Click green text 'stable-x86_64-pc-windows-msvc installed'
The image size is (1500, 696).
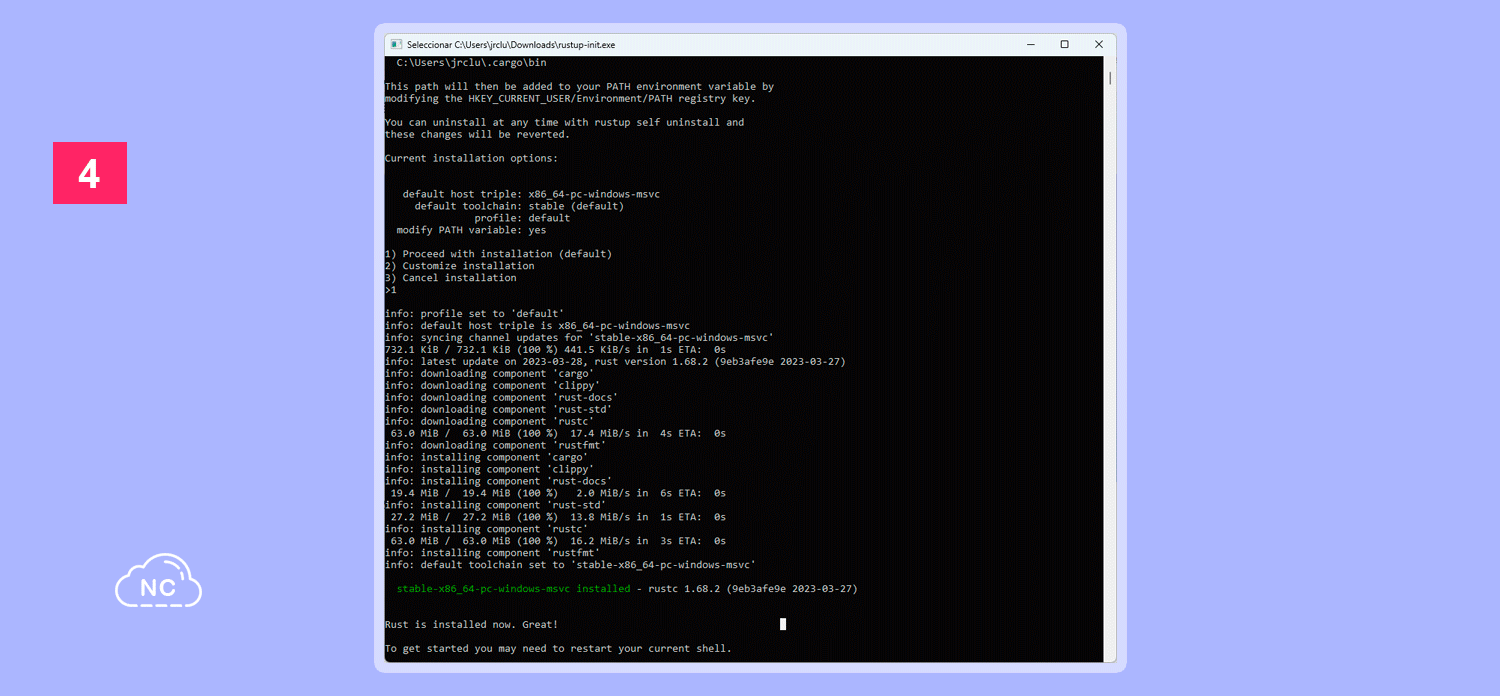pyautogui.click(x=513, y=591)
